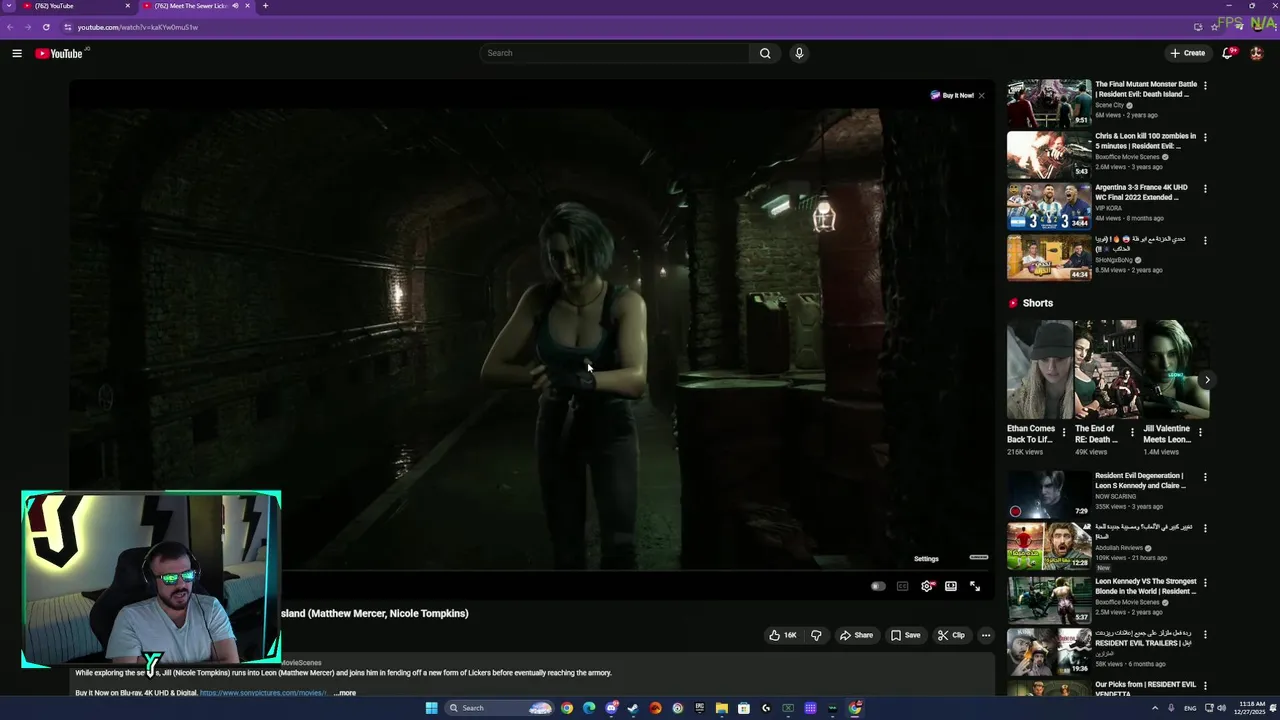Image resolution: width=1280 pixels, height=720 pixels.
Task: Open more actions ellipsis below video
Action: pyautogui.click(x=985, y=635)
